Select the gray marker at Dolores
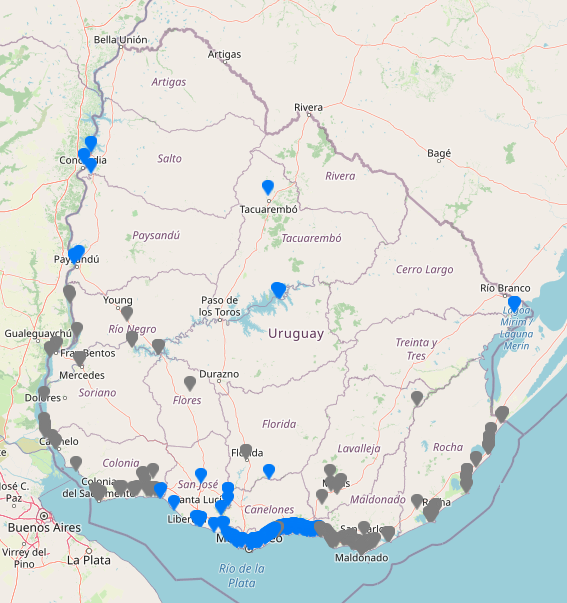The width and height of the screenshot is (567, 603). pyautogui.click(x=44, y=393)
